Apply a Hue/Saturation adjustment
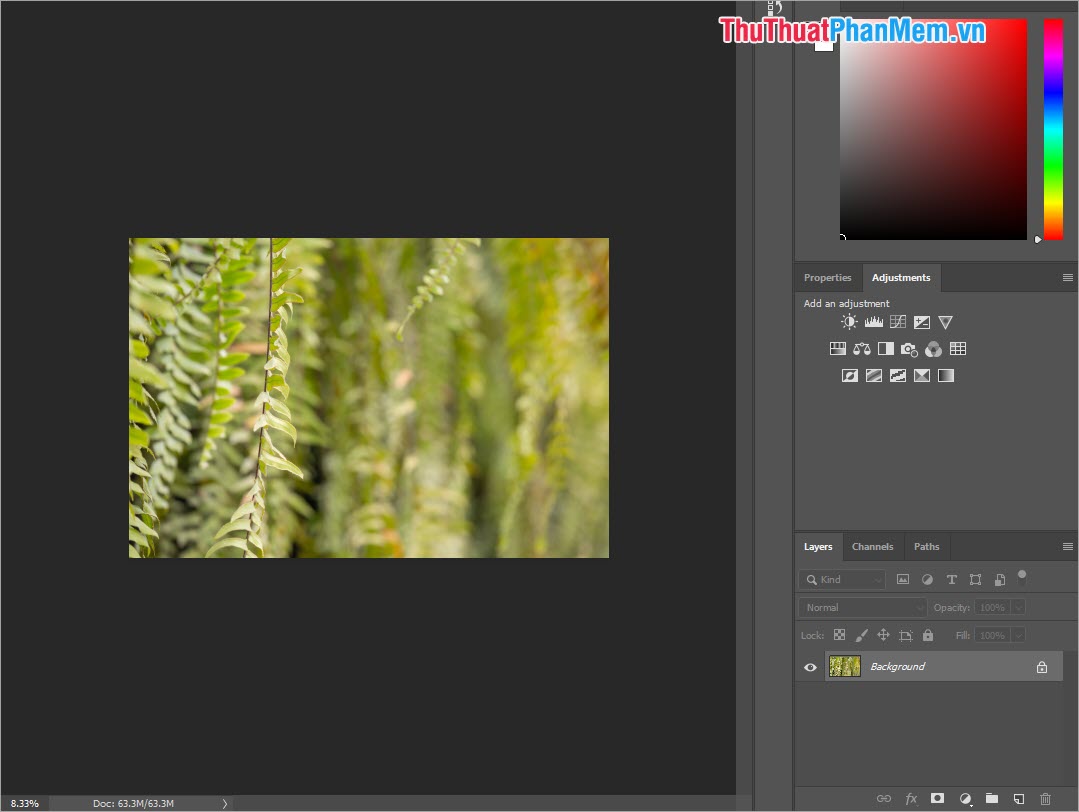This screenshot has height=812, width=1079. click(838, 348)
